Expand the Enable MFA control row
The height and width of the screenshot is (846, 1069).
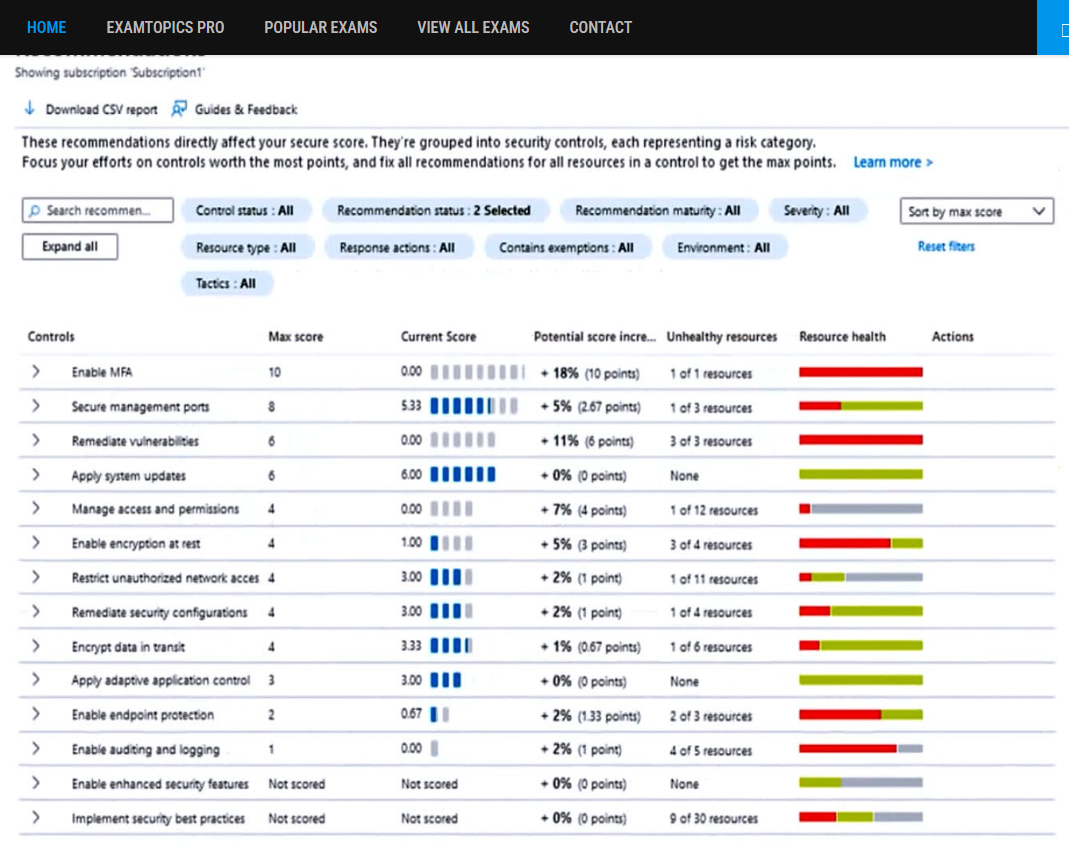pos(35,372)
